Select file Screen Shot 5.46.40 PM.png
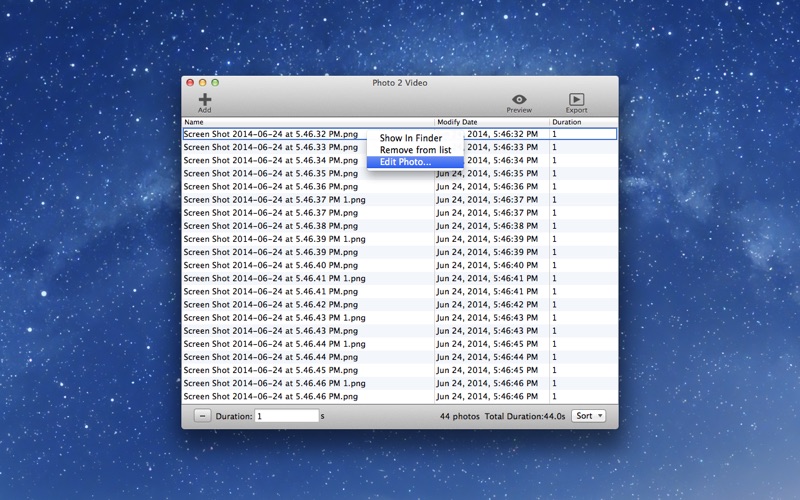The height and width of the screenshot is (500, 800). (x=271, y=265)
